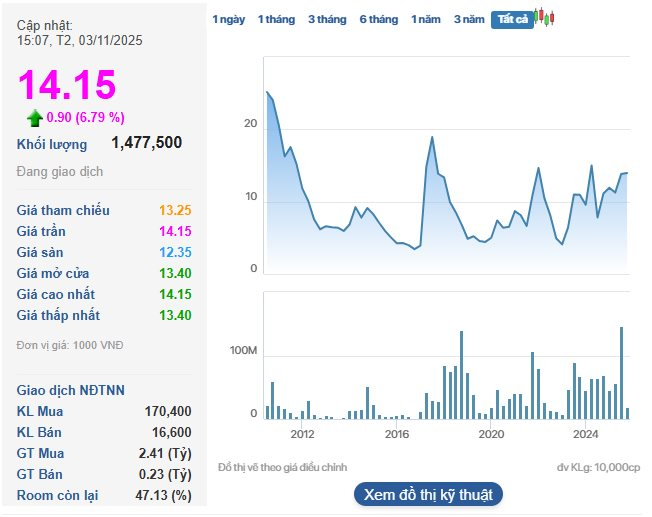The width and height of the screenshot is (652, 517).
Task: Select the Tất cả range tab
Action: click(511, 19)
